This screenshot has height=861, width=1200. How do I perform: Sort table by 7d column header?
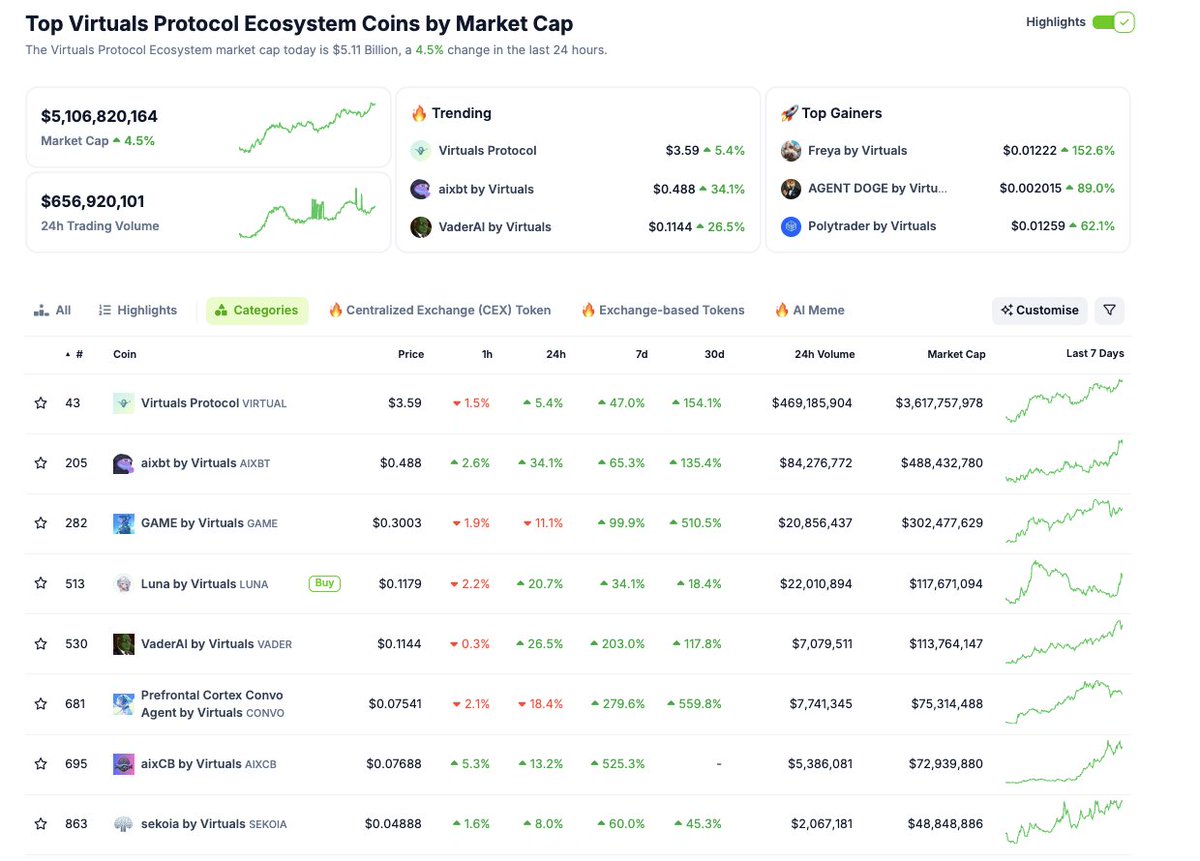[641, 354]
